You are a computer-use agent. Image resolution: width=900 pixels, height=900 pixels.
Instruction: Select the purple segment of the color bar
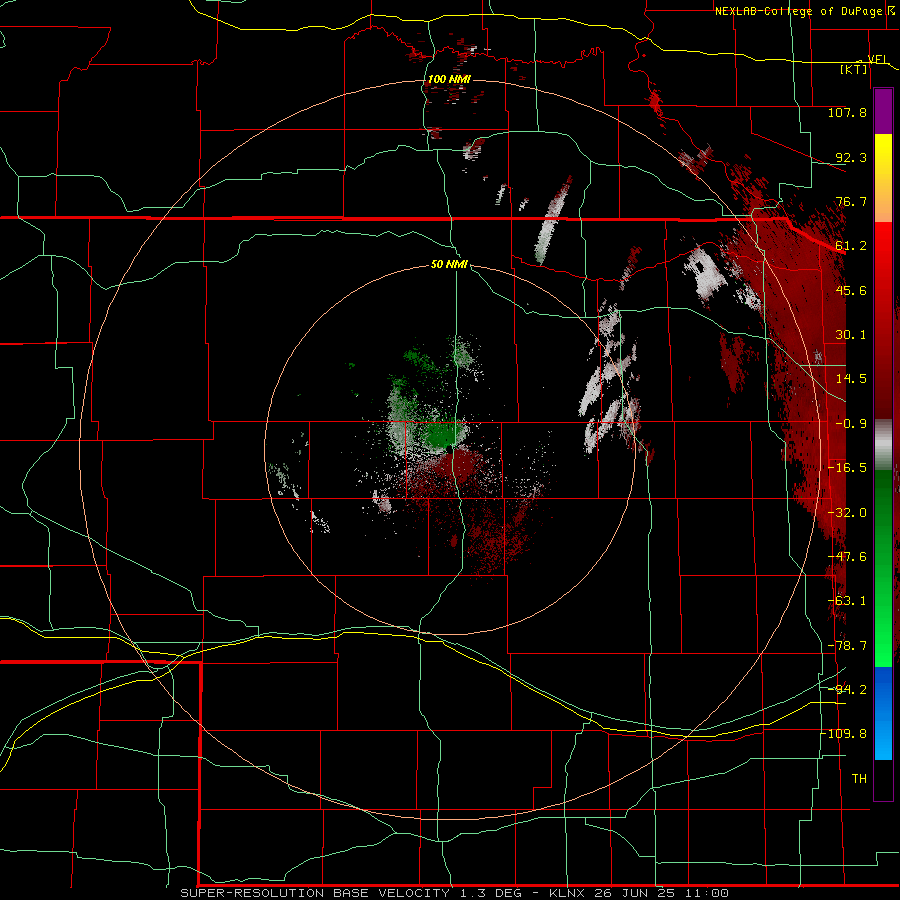(x=883, y=111)
